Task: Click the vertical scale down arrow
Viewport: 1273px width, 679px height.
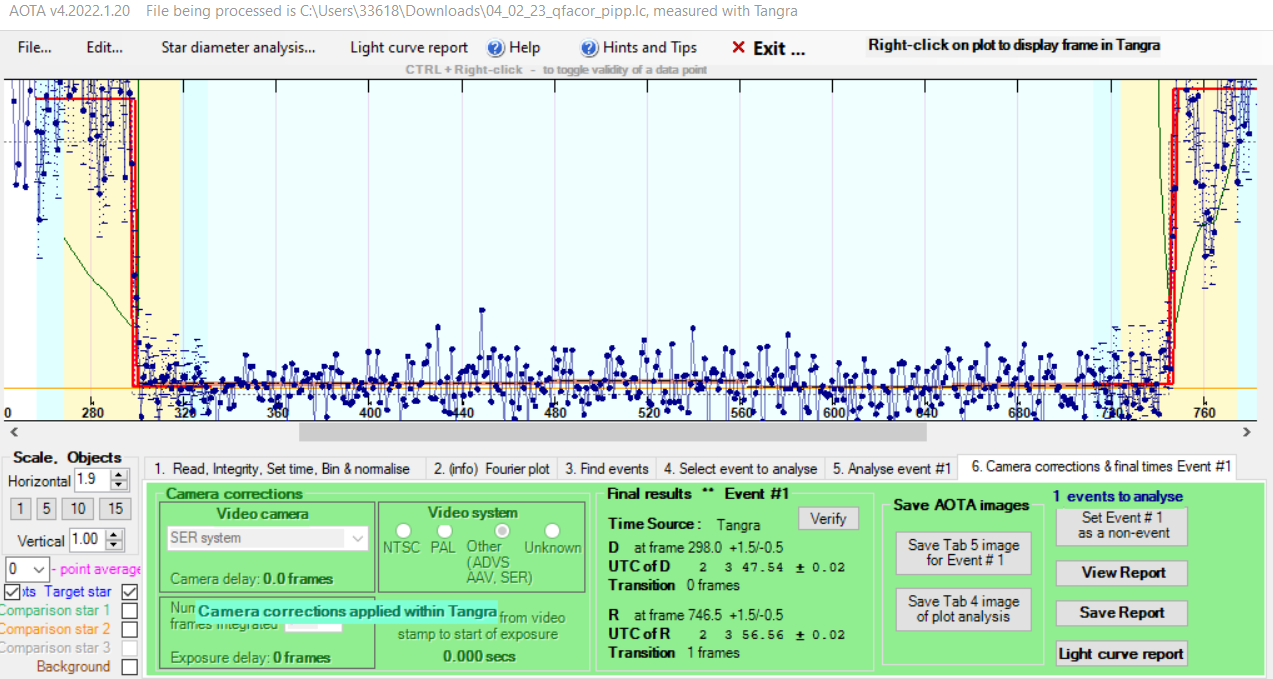Action: pos(120,545)
